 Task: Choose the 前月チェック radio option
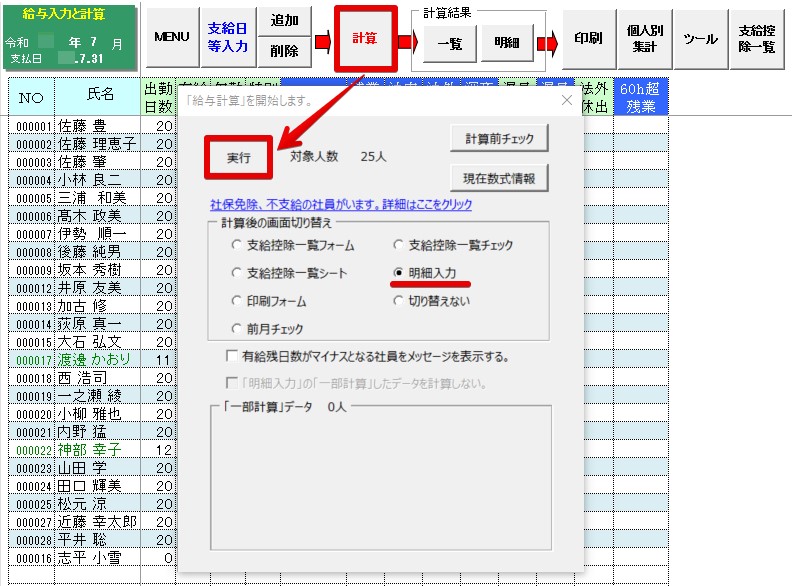[236, 328]
